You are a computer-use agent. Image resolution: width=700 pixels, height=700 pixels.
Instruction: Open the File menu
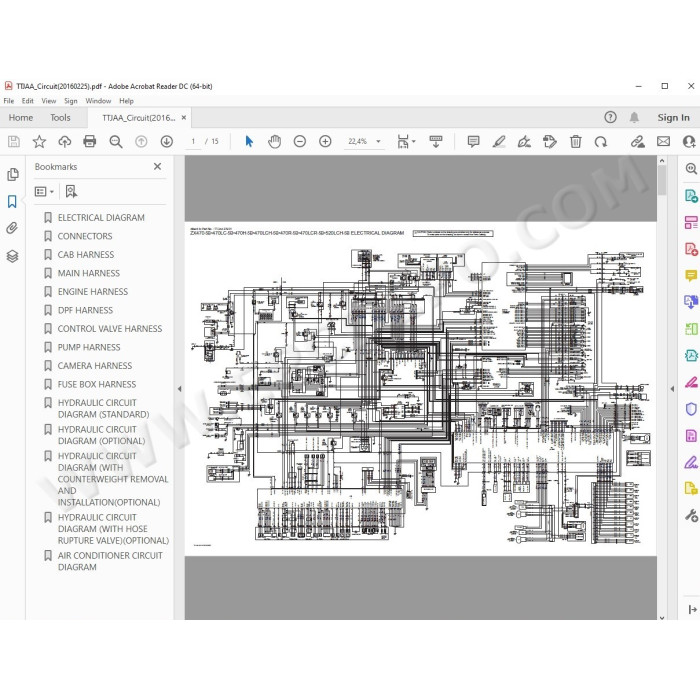coord(8,101)
